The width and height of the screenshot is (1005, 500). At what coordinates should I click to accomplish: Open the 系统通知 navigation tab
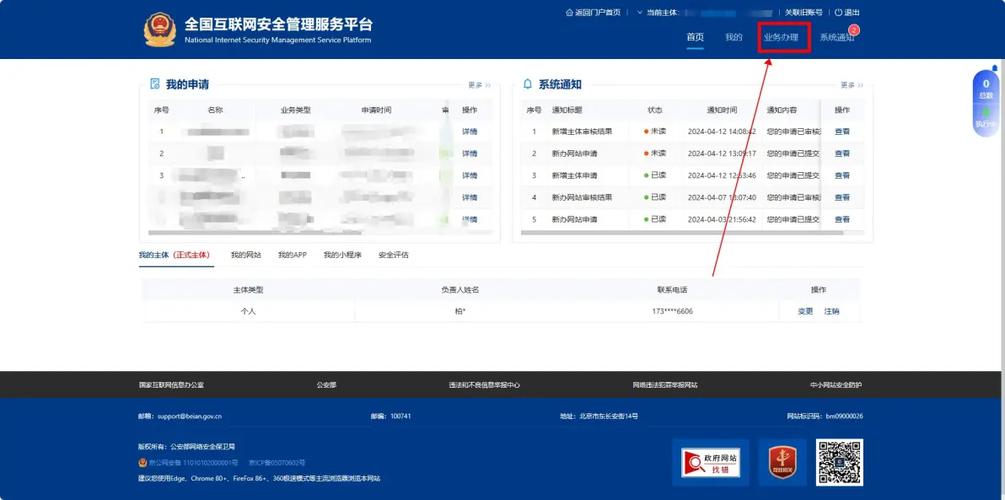(x=836, y=37)
